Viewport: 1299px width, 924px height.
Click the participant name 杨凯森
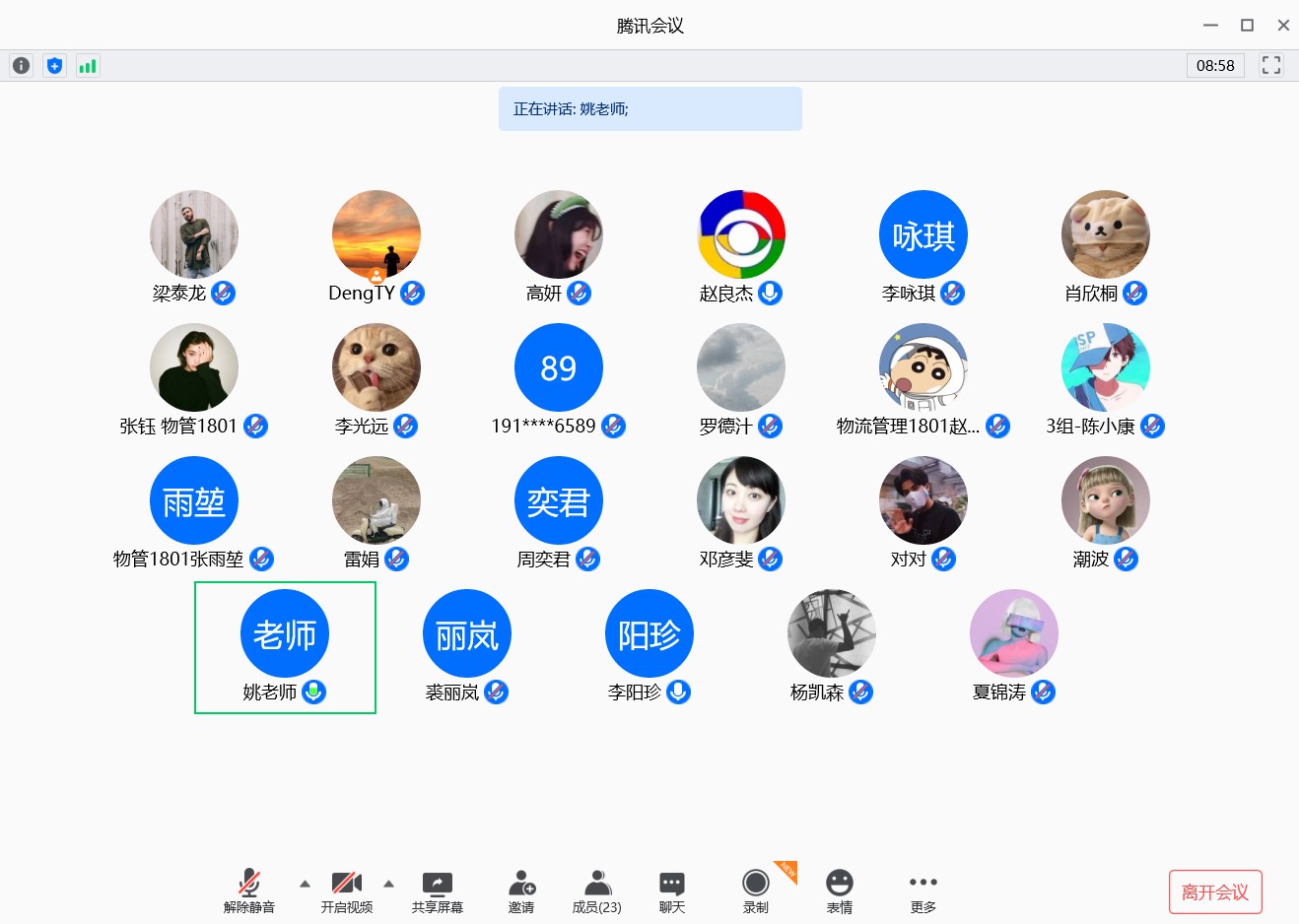[x=817, y=693]
